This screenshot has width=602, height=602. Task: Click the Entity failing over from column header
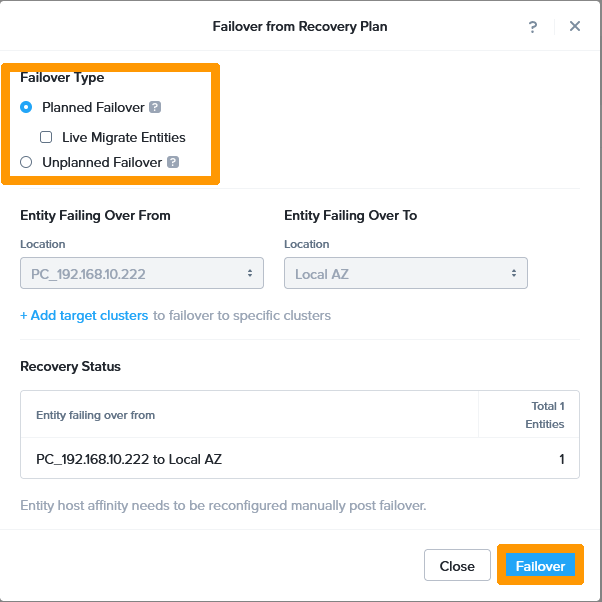click(x=96, y=415)
